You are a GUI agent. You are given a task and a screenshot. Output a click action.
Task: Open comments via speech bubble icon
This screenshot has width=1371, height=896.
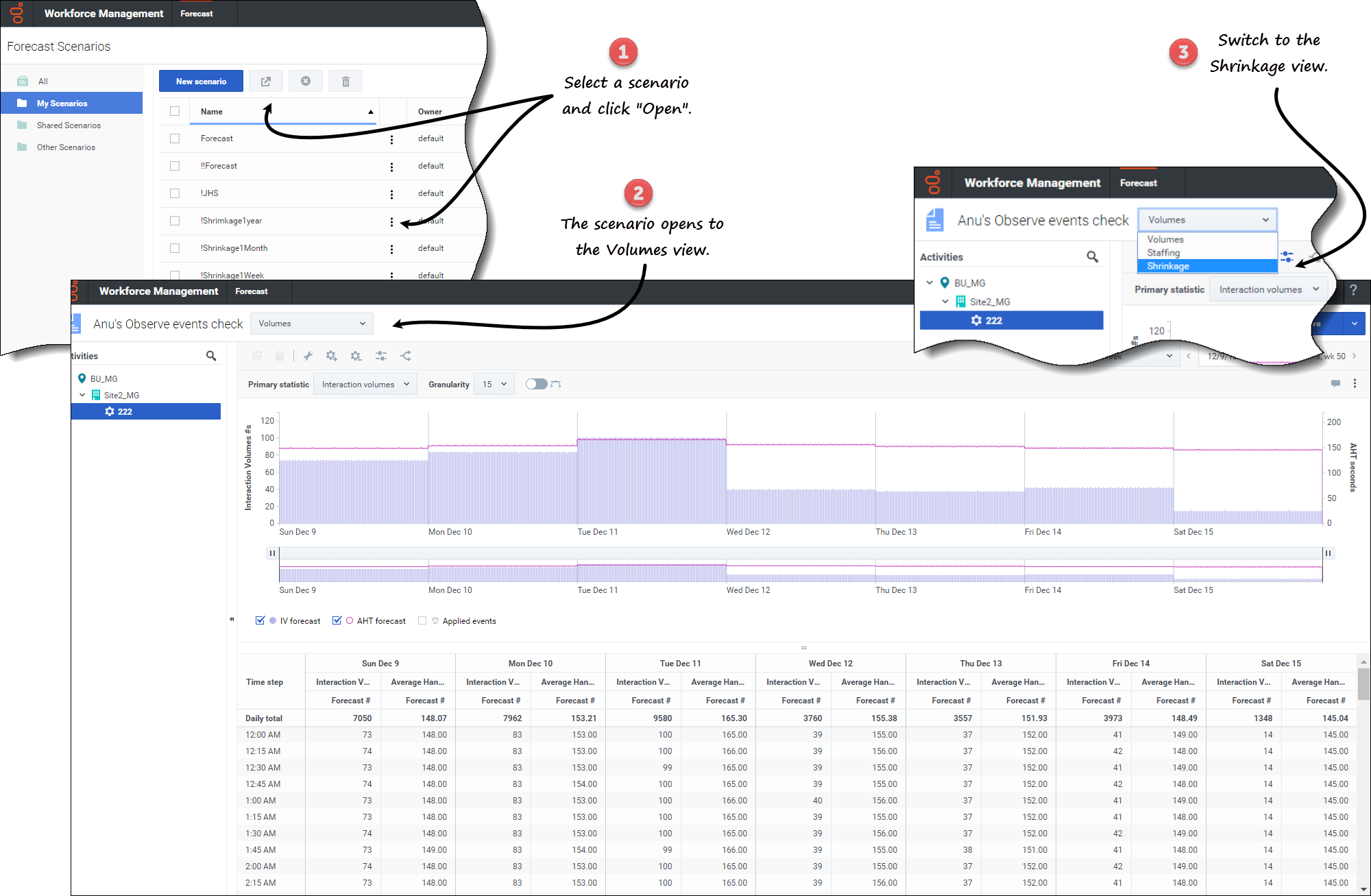1335,383
